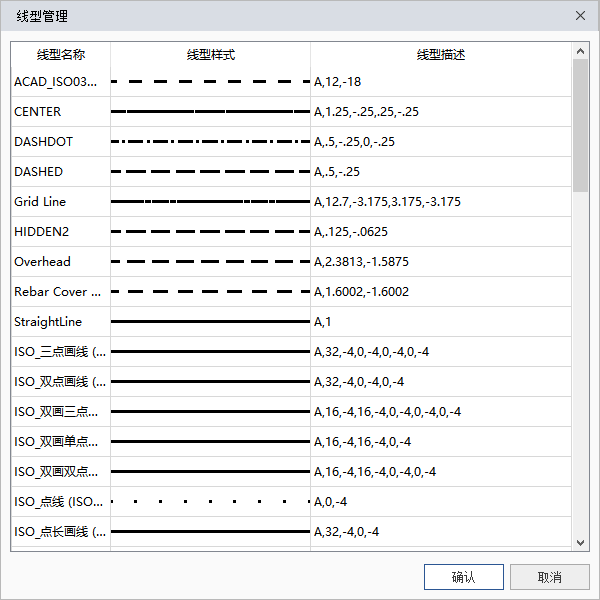This screenshot has width=600, height=600.
Task: Click the HIDDEN2 line style preview
Action: click(210, 232)
